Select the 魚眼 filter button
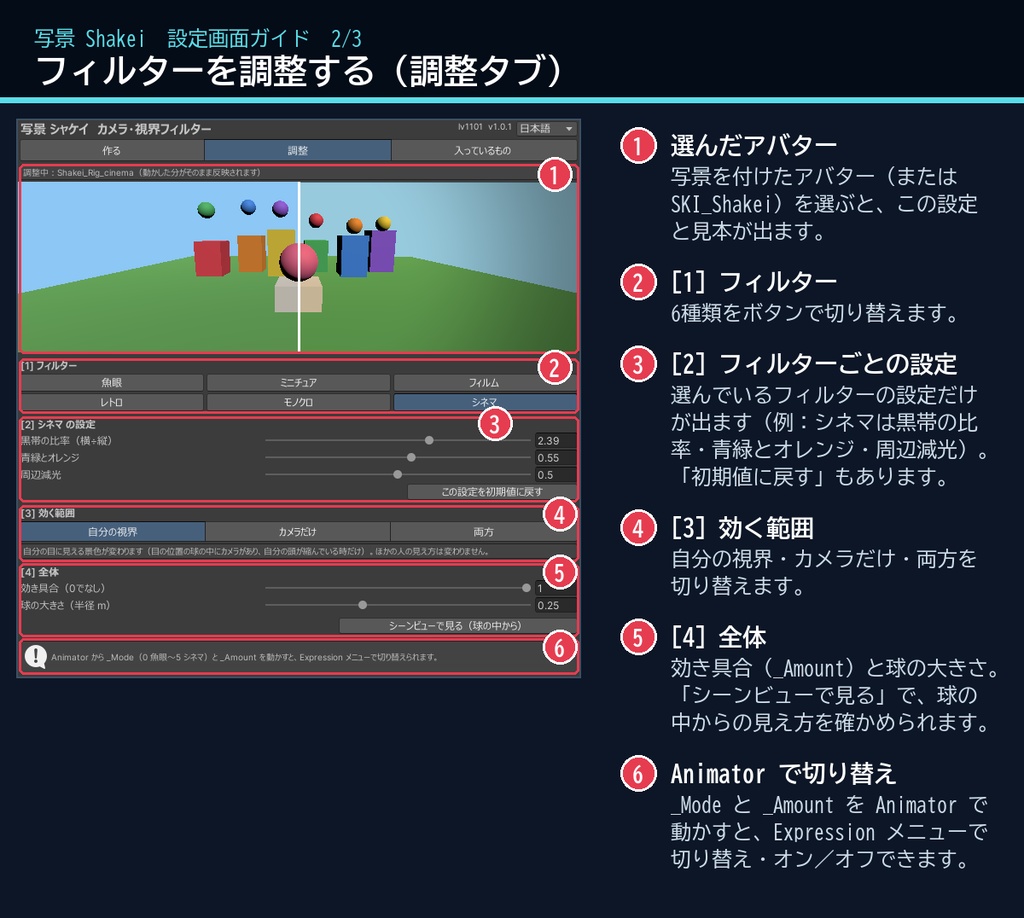1024x918 pixels. point(112,383)
